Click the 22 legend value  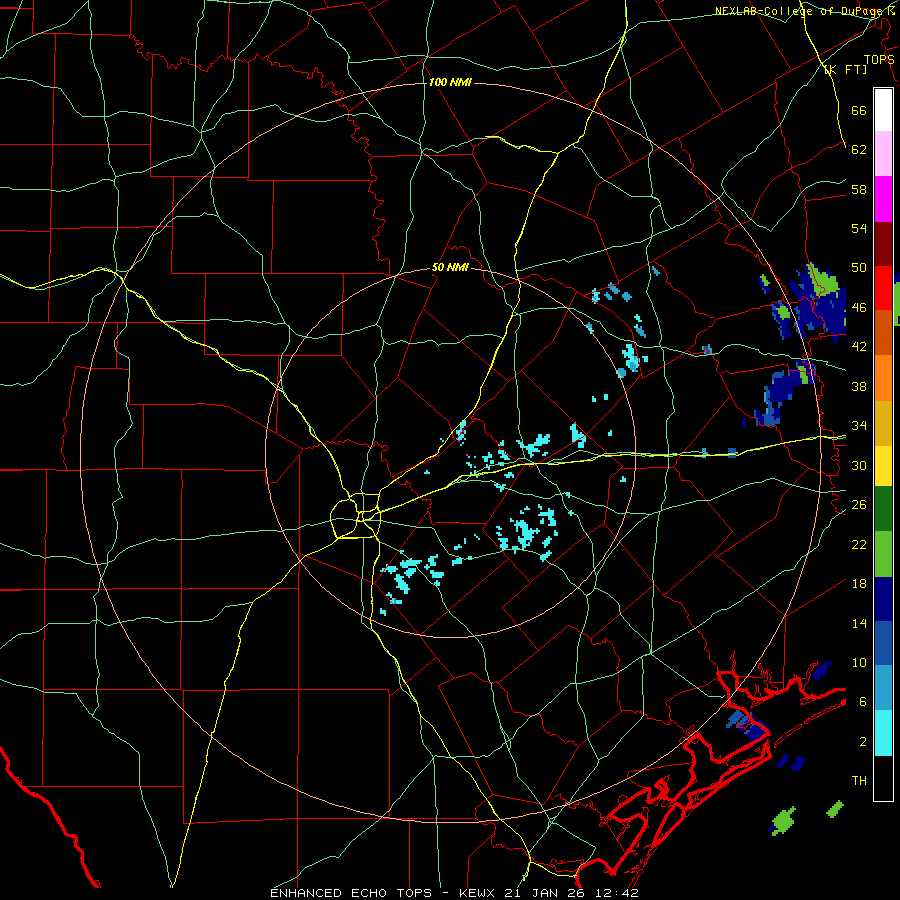859,544
